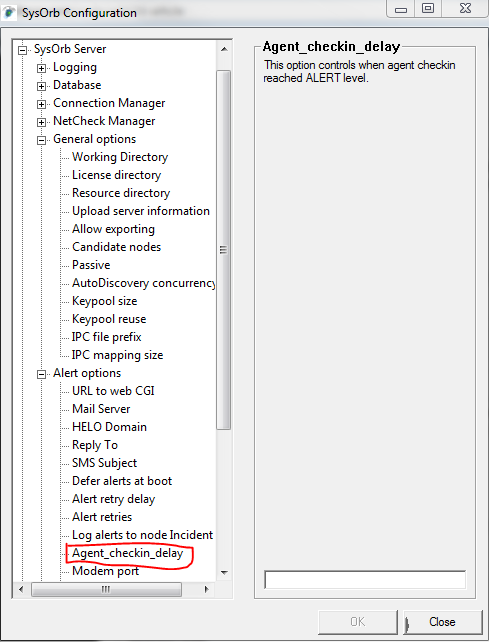Select the Mail Server option
The width and height of the screenshot is (489, 642).
(x=101, y=409)
